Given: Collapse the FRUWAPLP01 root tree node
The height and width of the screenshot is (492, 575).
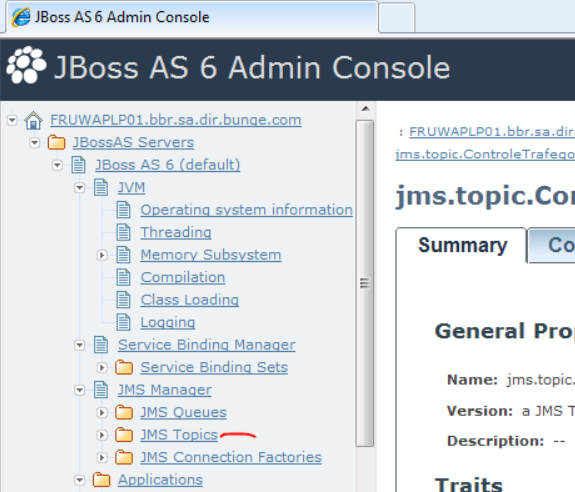Looking at the screenshot, I should [x=12, y=120].
